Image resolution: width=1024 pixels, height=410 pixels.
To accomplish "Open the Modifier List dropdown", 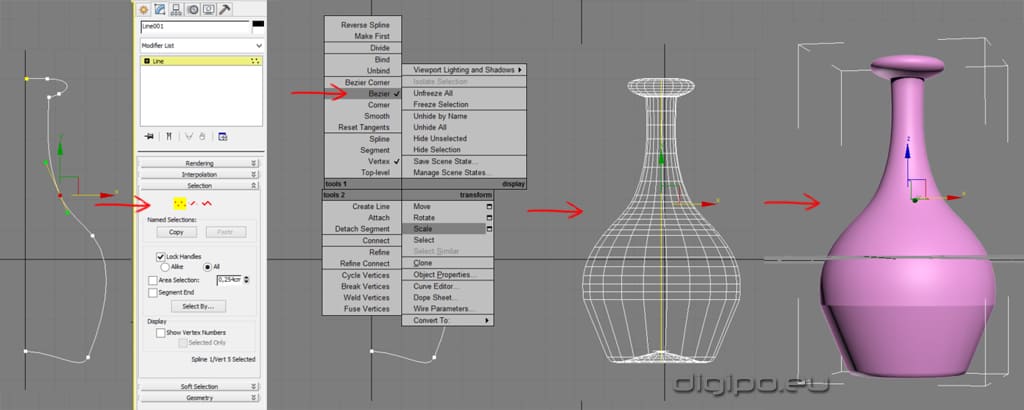I will [x=202, y=46].
